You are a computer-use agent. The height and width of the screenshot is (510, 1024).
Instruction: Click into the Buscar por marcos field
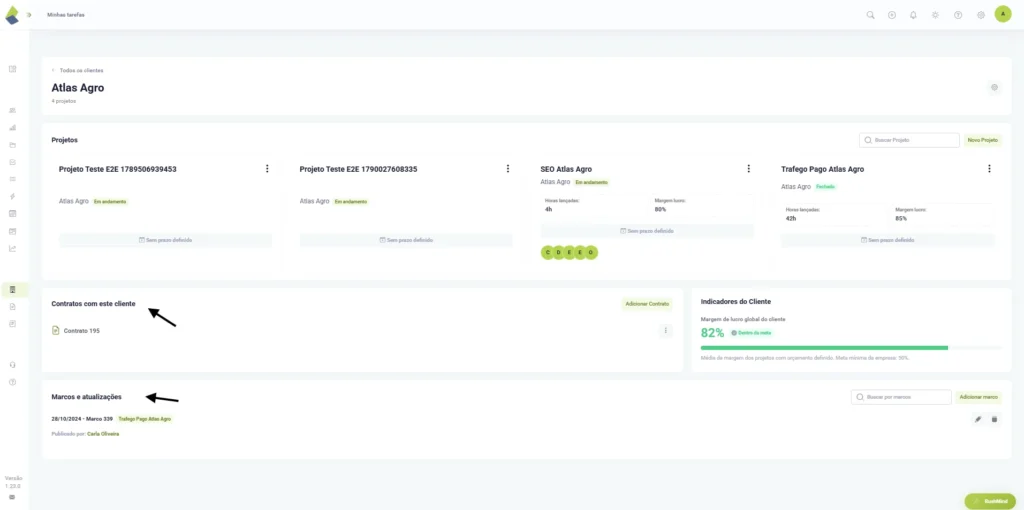pos(901,397)
